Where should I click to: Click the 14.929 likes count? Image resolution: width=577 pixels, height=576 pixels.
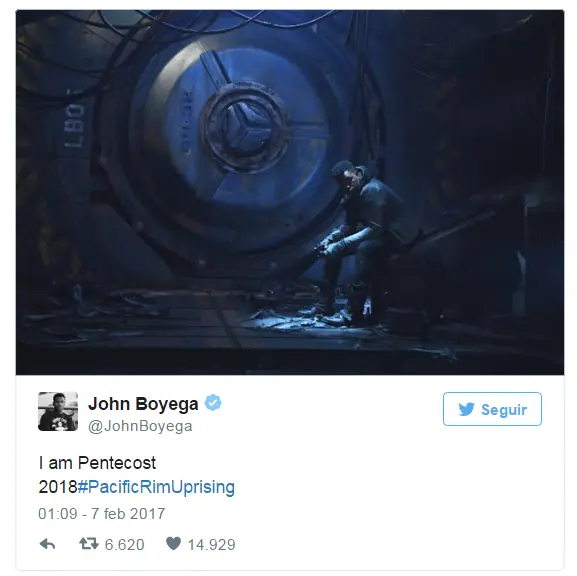pos(212,545)
